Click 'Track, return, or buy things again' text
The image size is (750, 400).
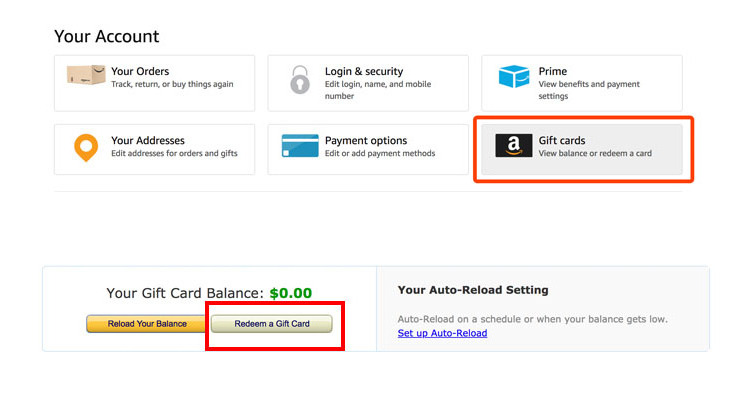click(172, 84)
